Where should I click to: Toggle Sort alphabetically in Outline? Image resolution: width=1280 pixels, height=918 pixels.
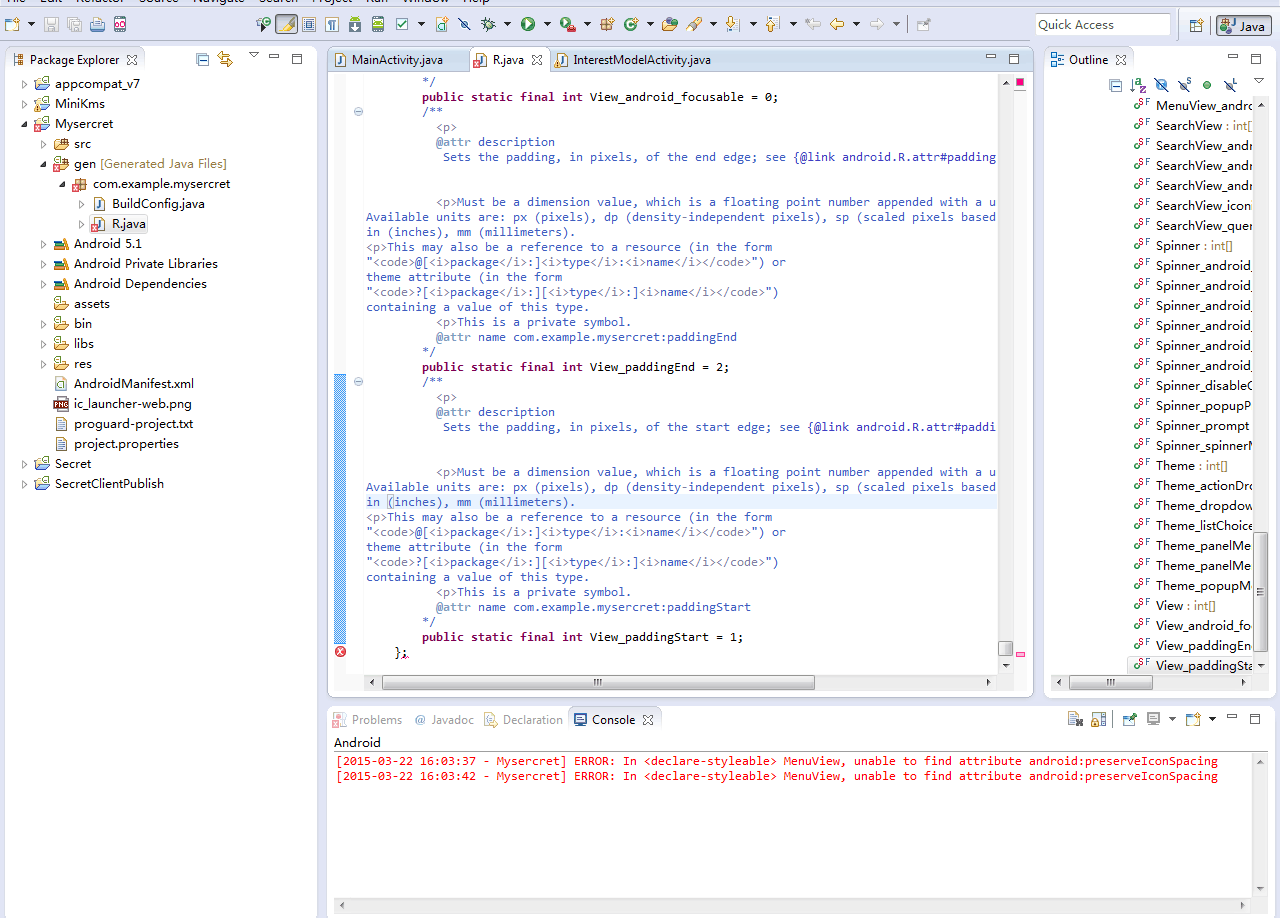(1138, 86)
